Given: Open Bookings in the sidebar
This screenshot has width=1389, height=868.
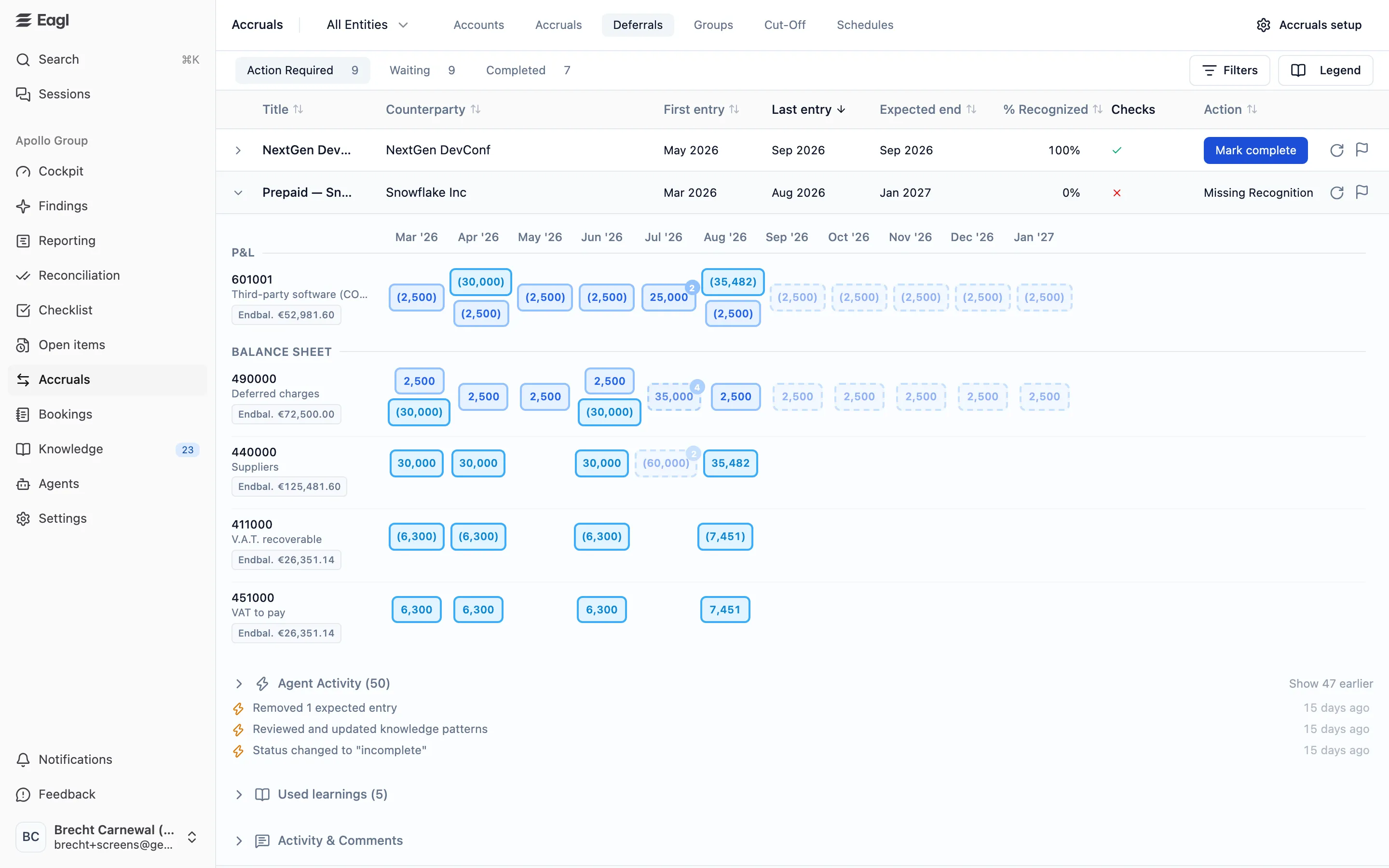Looking at the screenshot, I should (x=108, y=415).
